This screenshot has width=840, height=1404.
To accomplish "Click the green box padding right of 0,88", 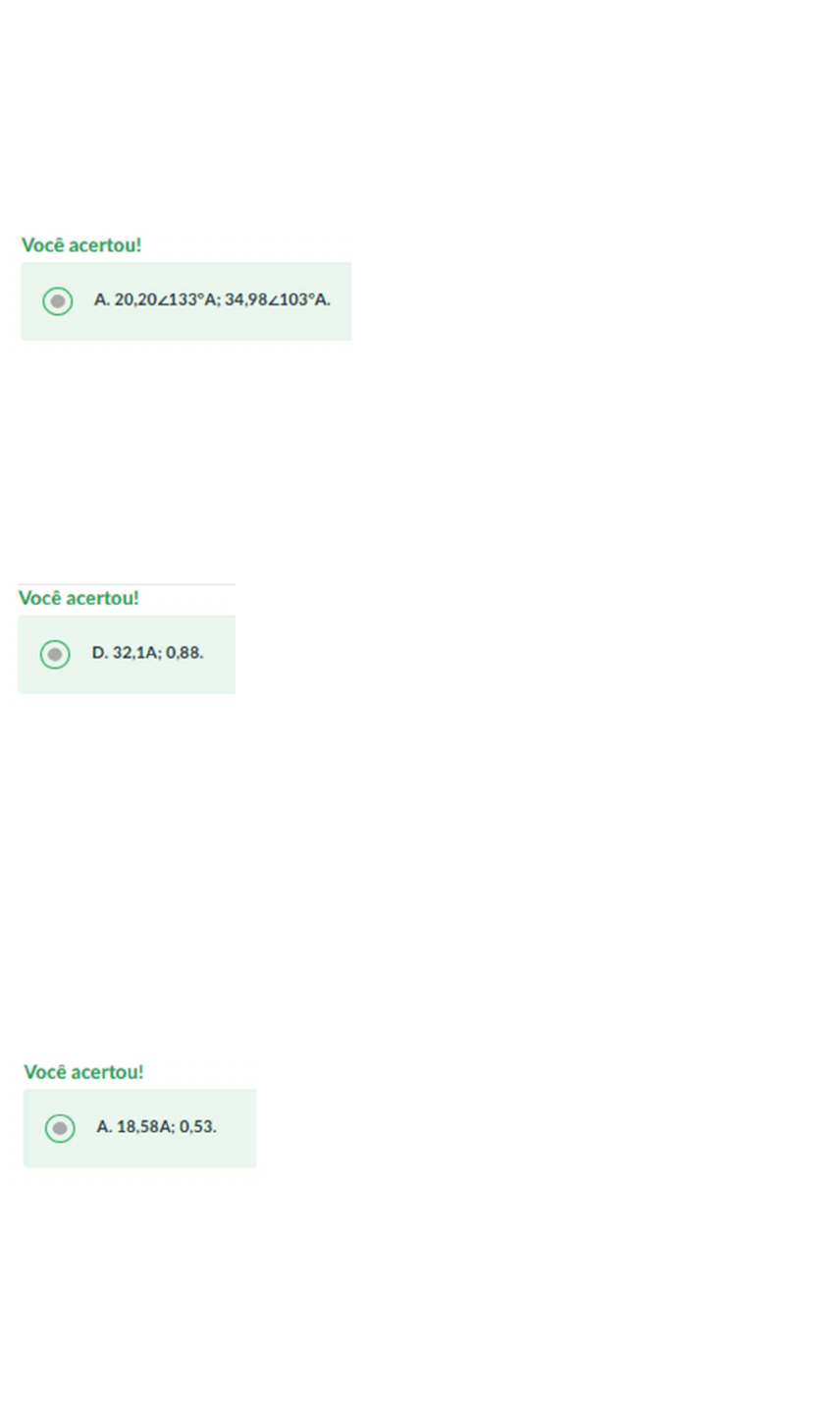I will (x=220, y=654).
